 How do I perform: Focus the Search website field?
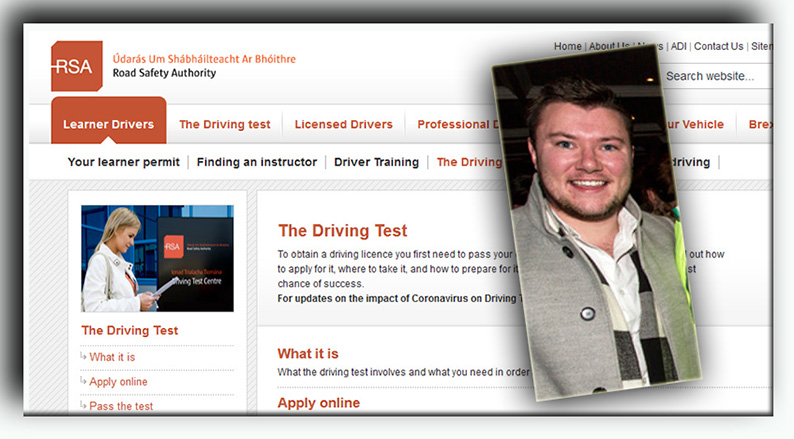(717, 76)
